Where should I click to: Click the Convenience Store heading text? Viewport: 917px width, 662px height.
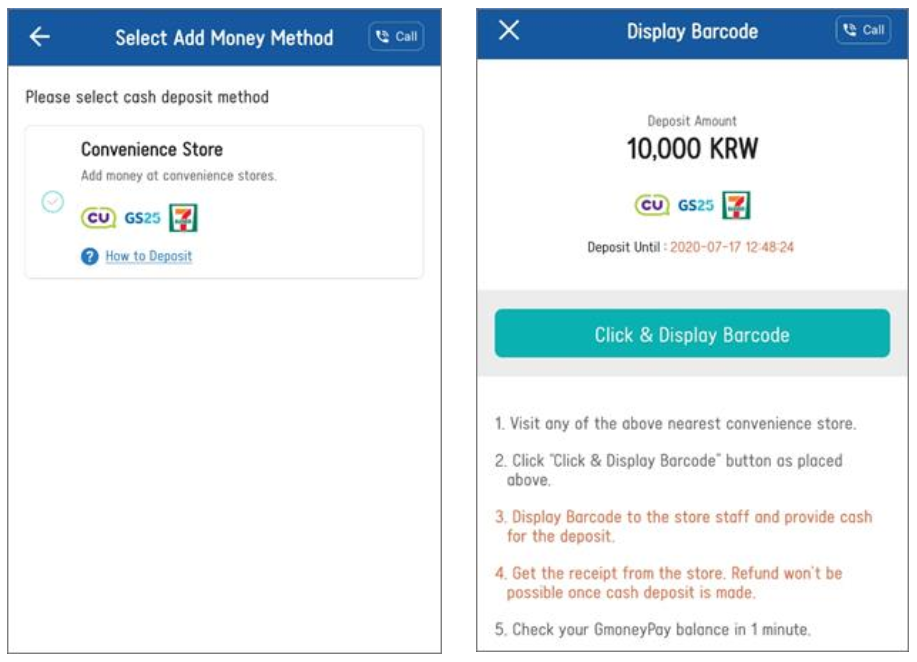click(x=152, y=150)
